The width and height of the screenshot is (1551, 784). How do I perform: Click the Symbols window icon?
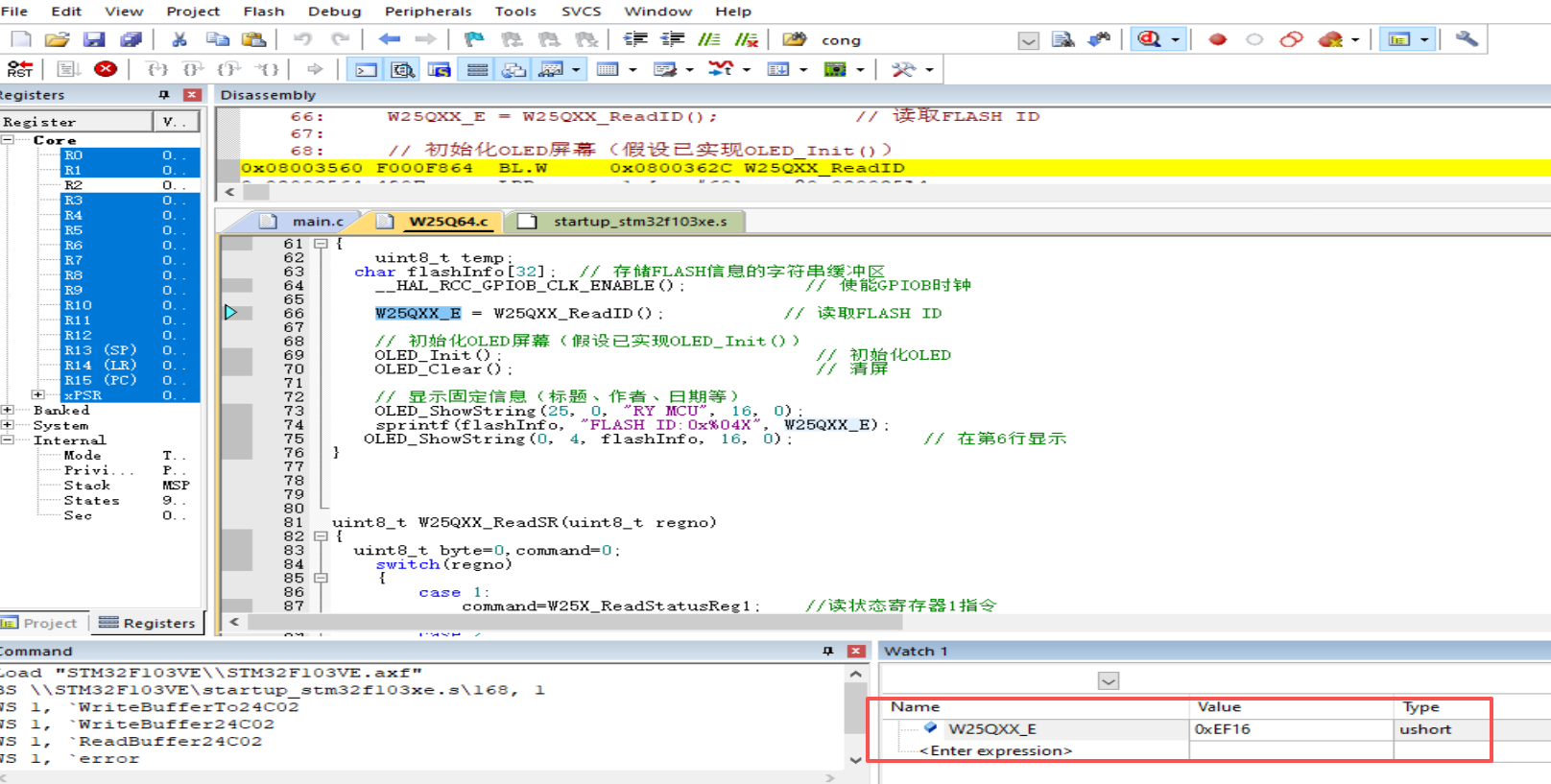point(440,69)
